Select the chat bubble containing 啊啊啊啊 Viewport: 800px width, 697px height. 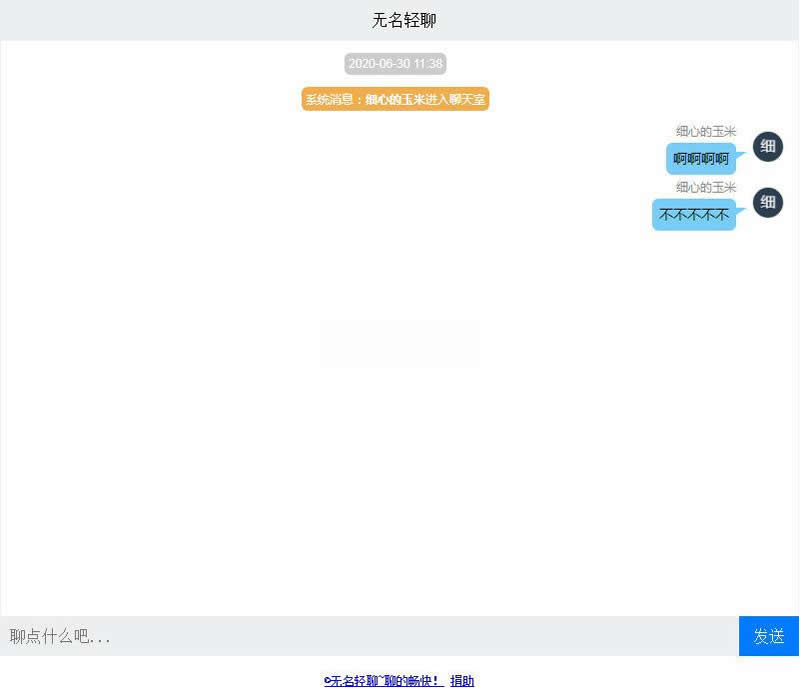[x=698, y=158]
